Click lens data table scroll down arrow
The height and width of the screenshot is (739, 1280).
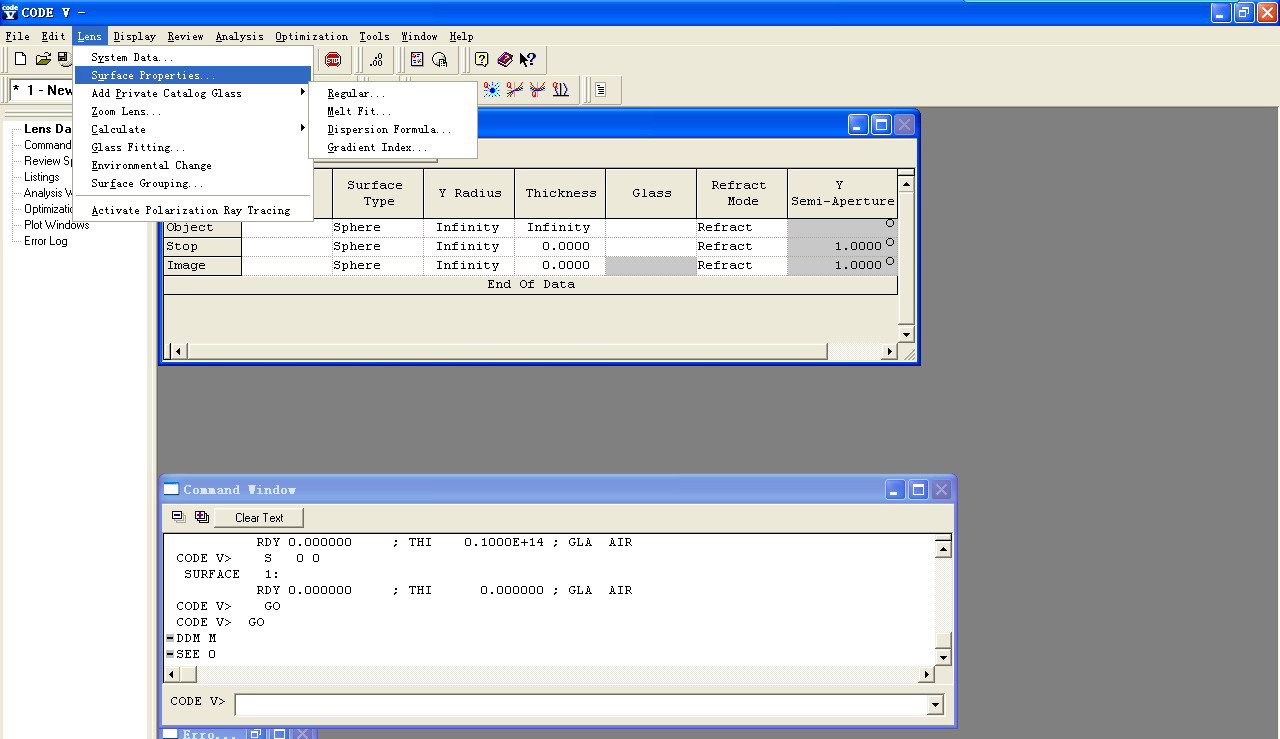(x=906, y=334)
